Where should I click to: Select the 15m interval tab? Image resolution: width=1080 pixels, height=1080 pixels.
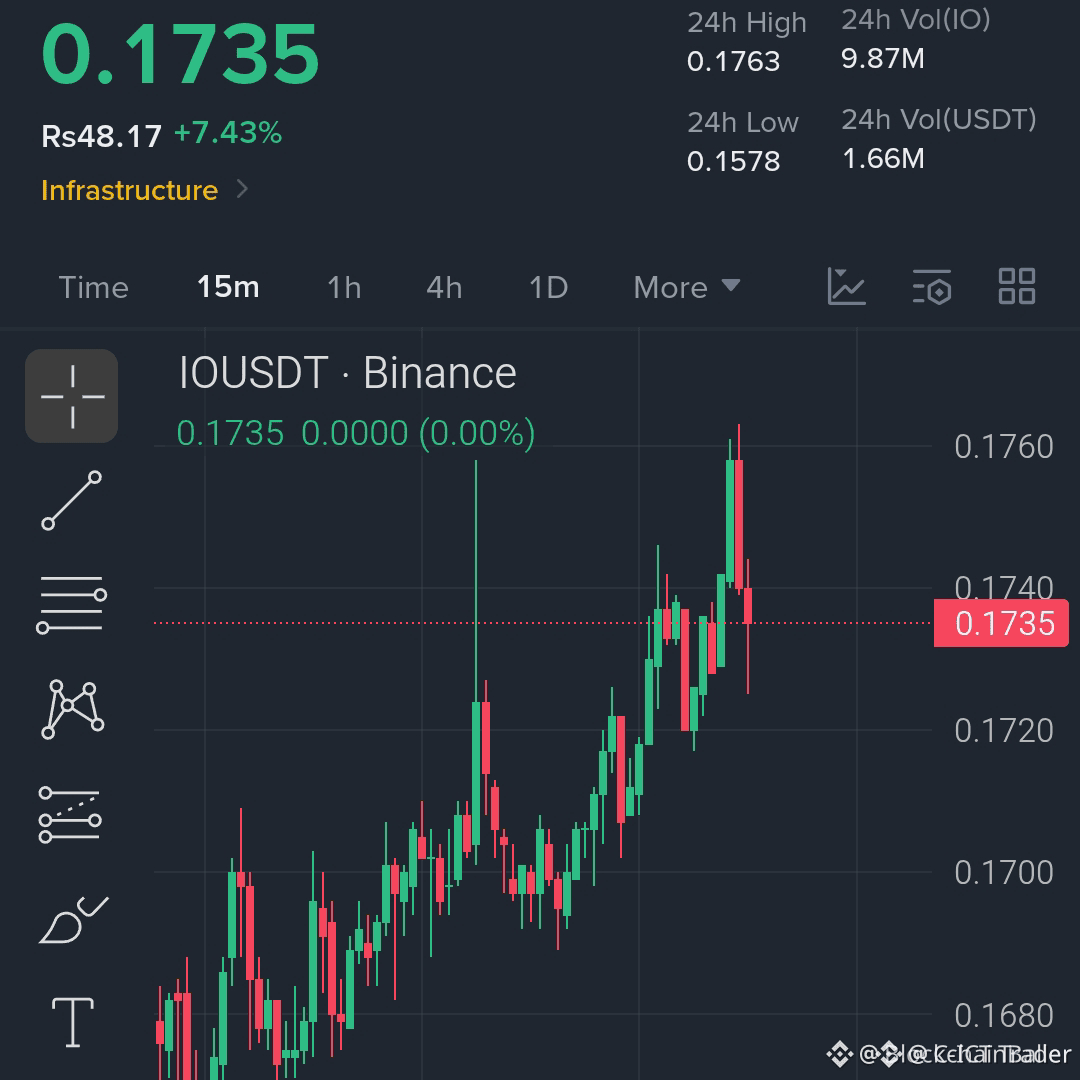coord(228,287)
